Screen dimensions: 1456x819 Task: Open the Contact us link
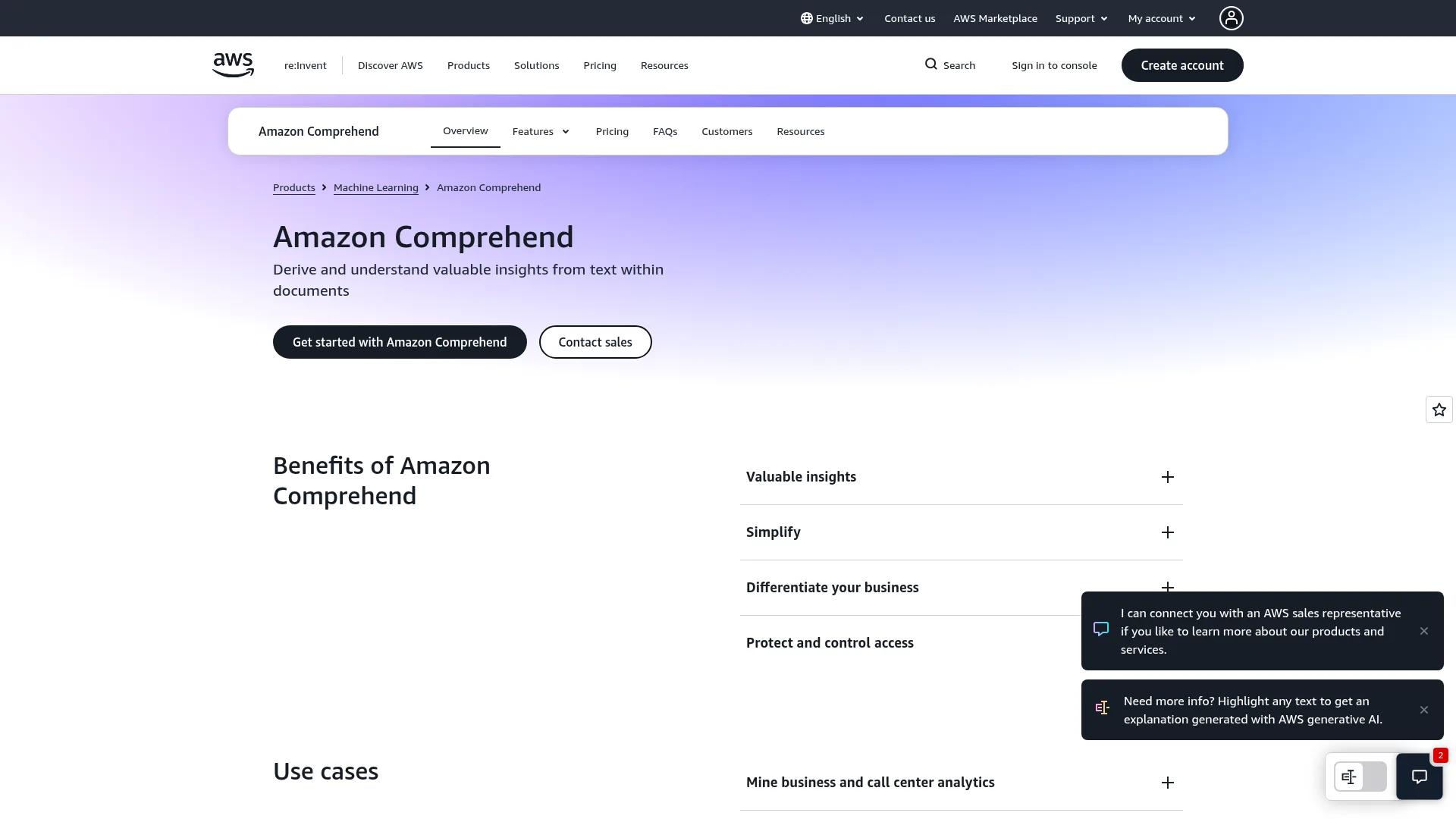tap(909, 18)
